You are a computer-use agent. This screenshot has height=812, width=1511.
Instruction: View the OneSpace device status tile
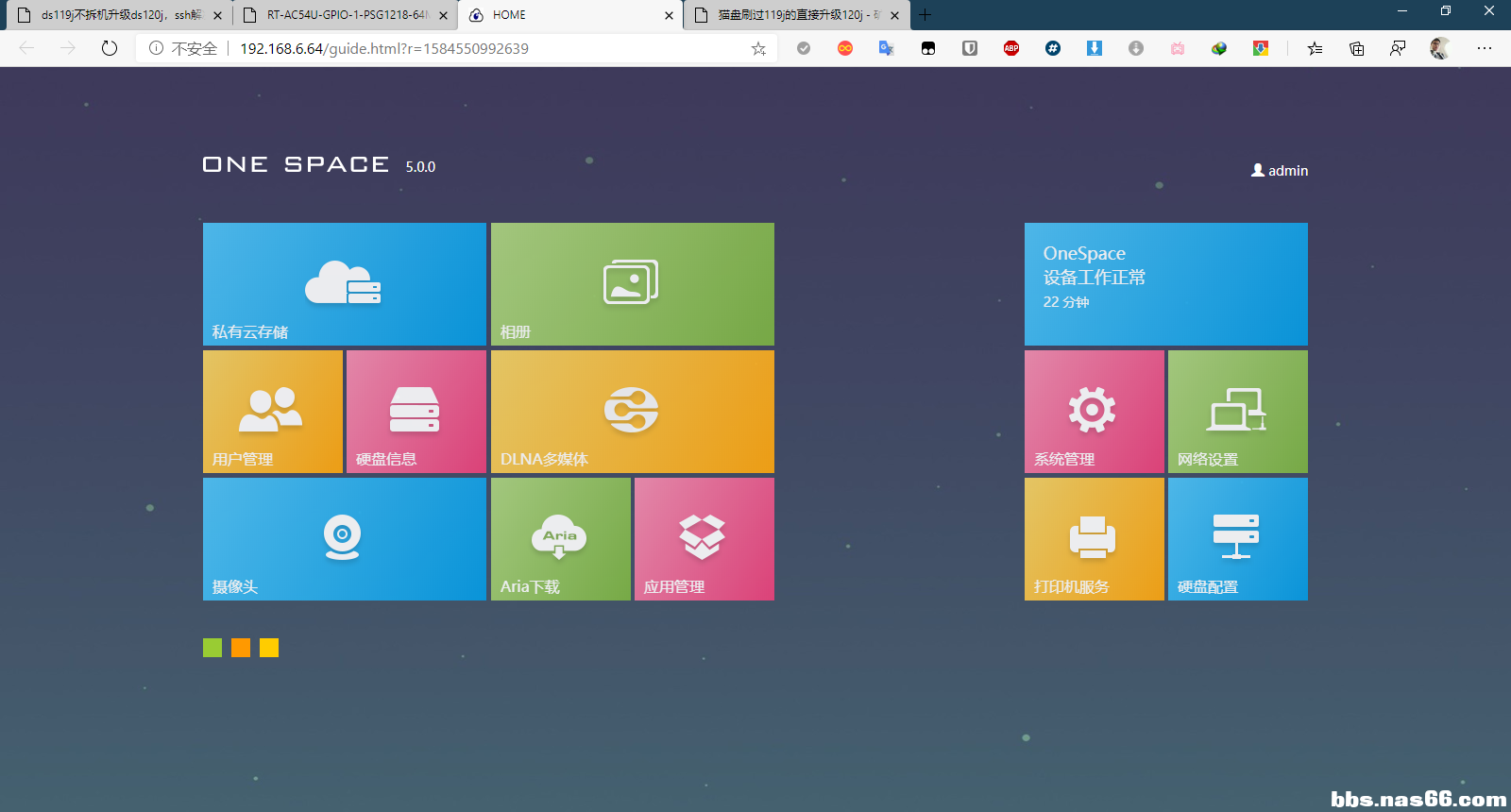(1166, 284)
